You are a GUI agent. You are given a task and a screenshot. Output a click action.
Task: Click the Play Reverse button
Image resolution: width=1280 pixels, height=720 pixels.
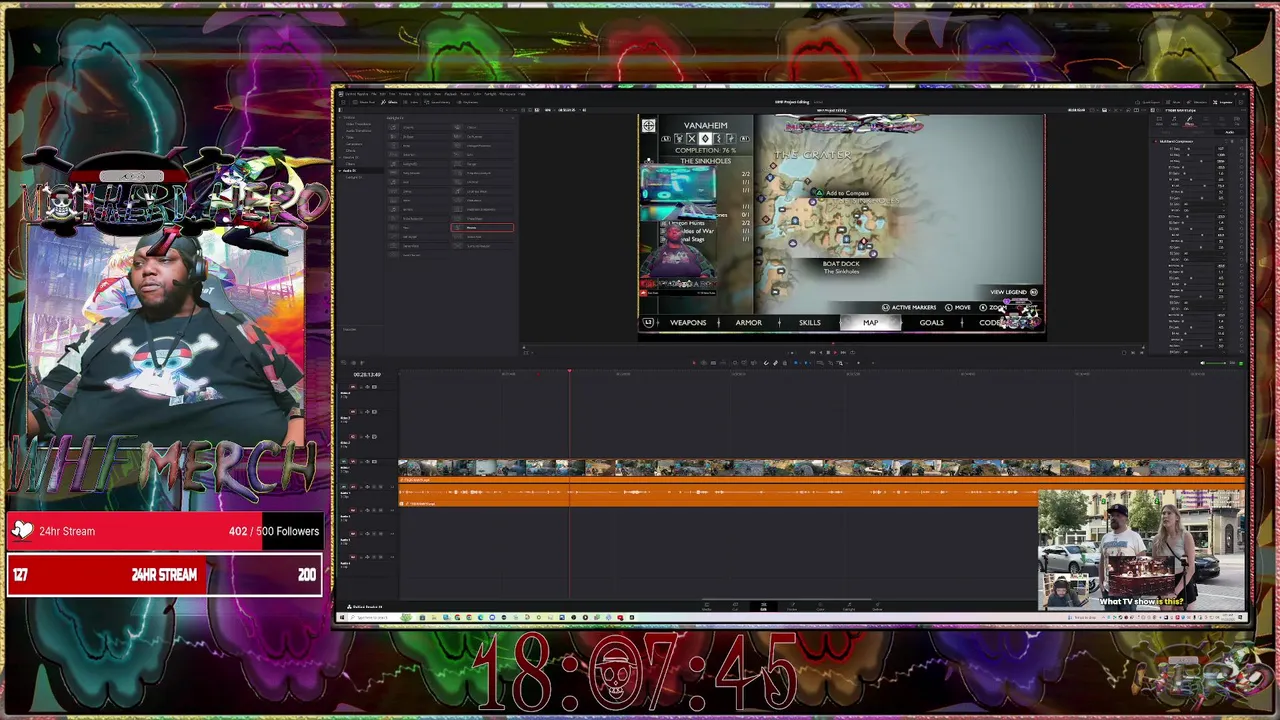[x=820, y=352]
